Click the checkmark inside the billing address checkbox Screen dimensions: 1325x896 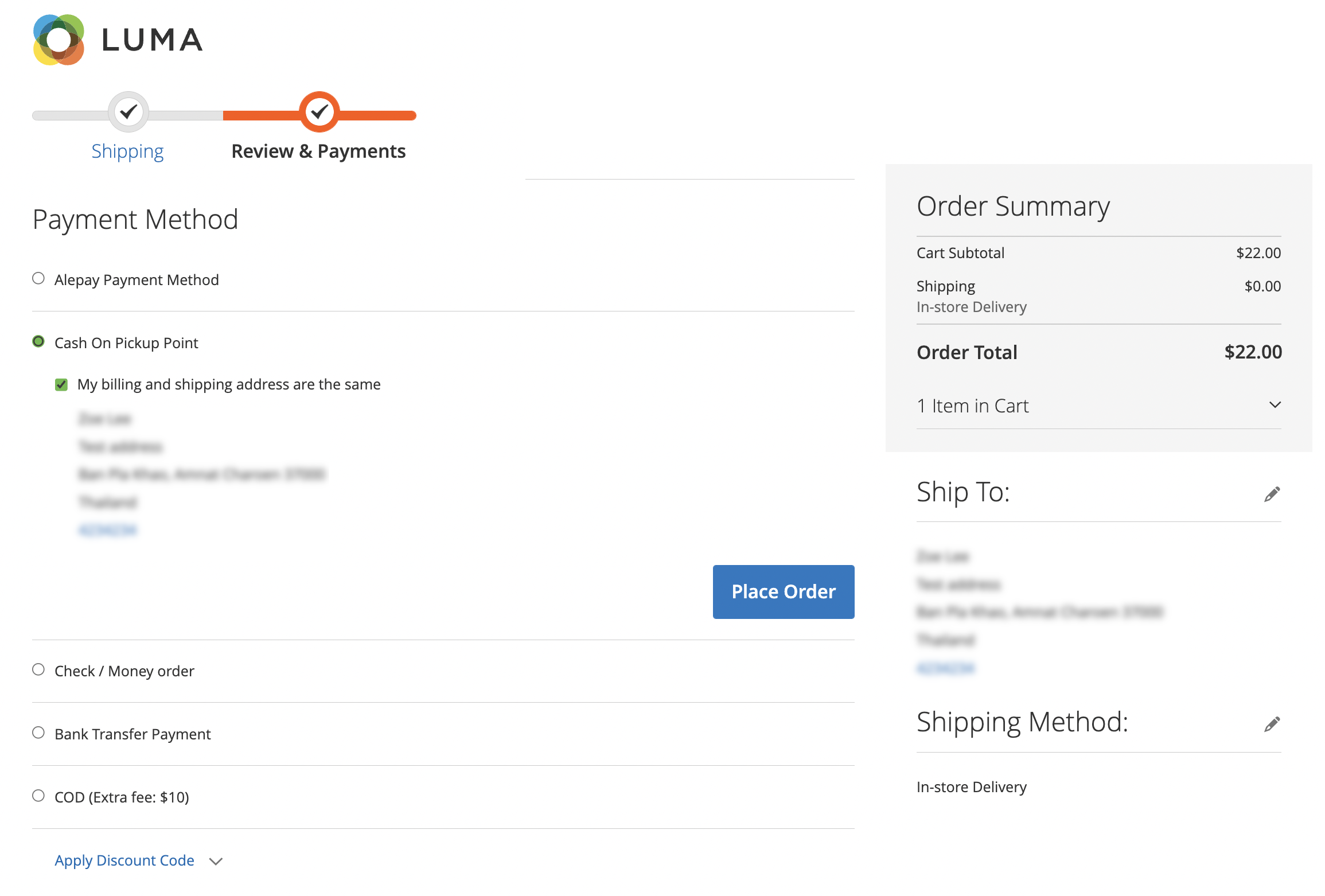(61, 384)
